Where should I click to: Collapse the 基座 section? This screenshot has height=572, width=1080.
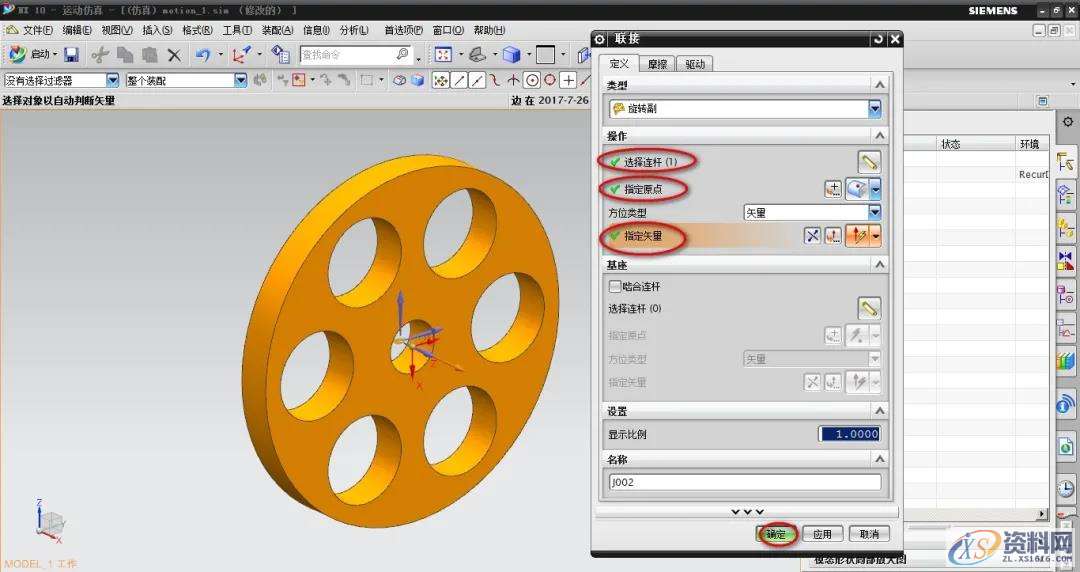coord(878,265)
